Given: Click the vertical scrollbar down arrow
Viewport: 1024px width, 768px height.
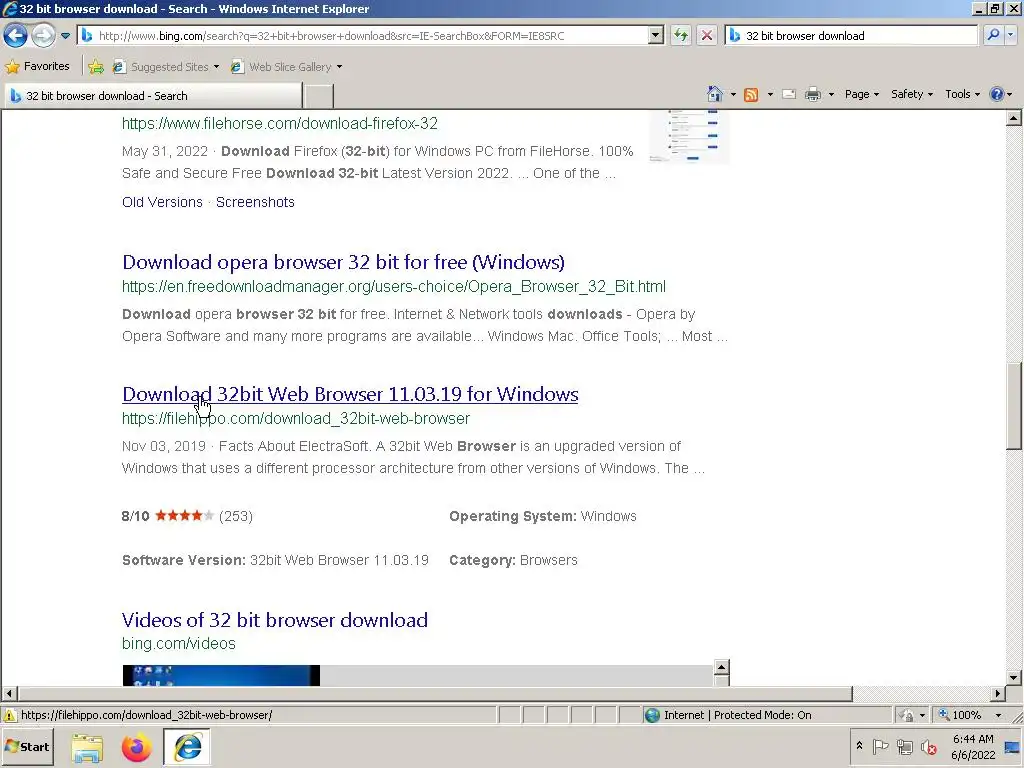Looking at the screenshot, I should [x=1014, y=678].
